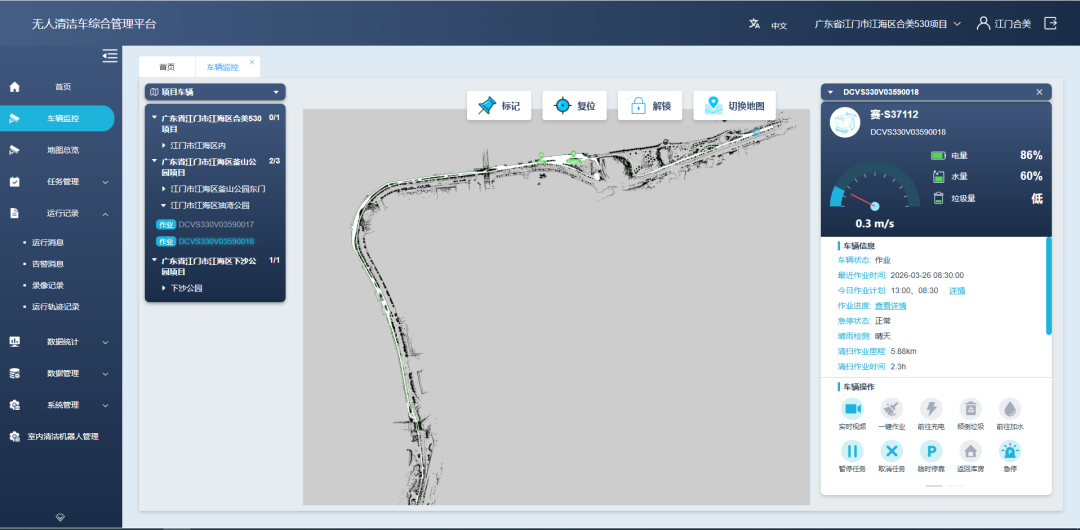Open the project selector dropdown in header
This screenshot has height=530, width=1080.
[x=887, y=23]
